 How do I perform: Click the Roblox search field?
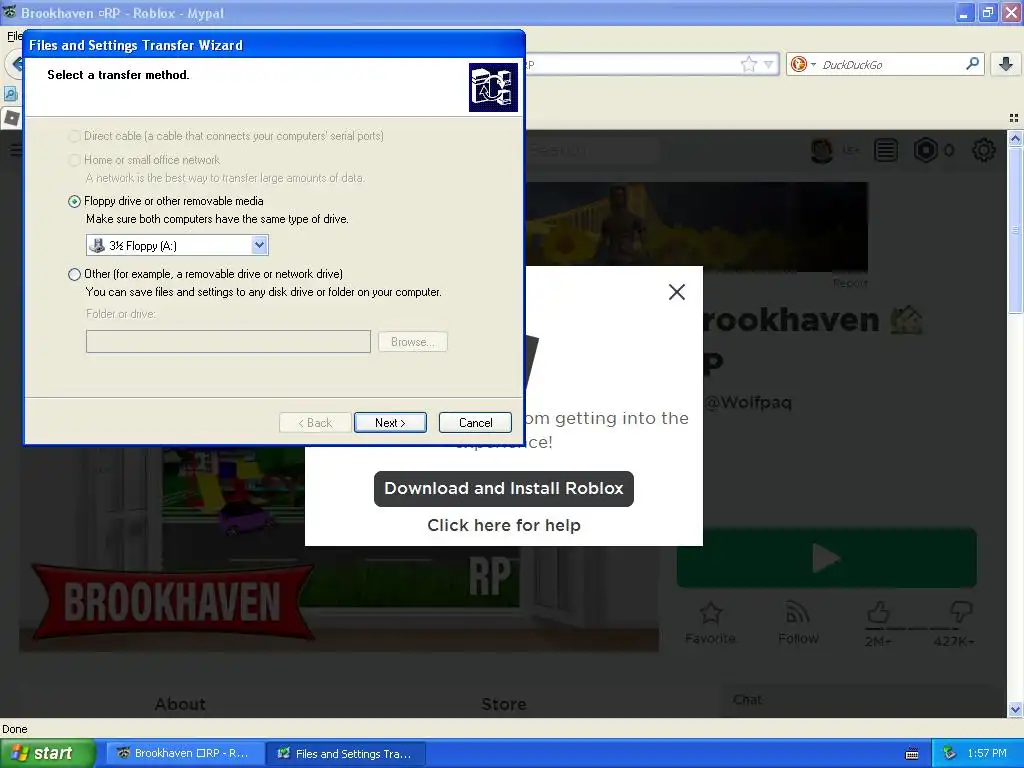(x=591, y=150)
